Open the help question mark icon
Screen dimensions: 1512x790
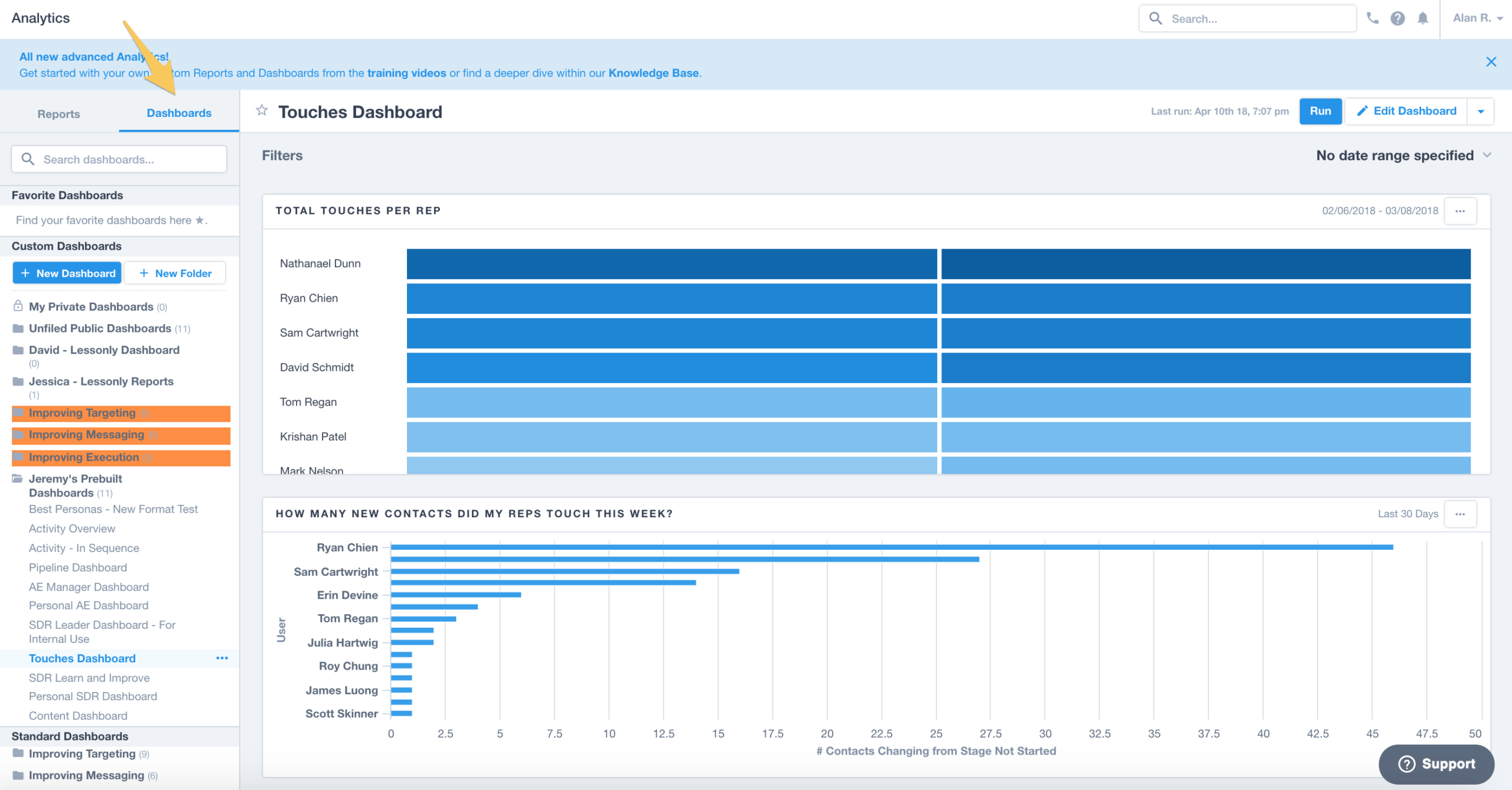[x=1397, y=18]
